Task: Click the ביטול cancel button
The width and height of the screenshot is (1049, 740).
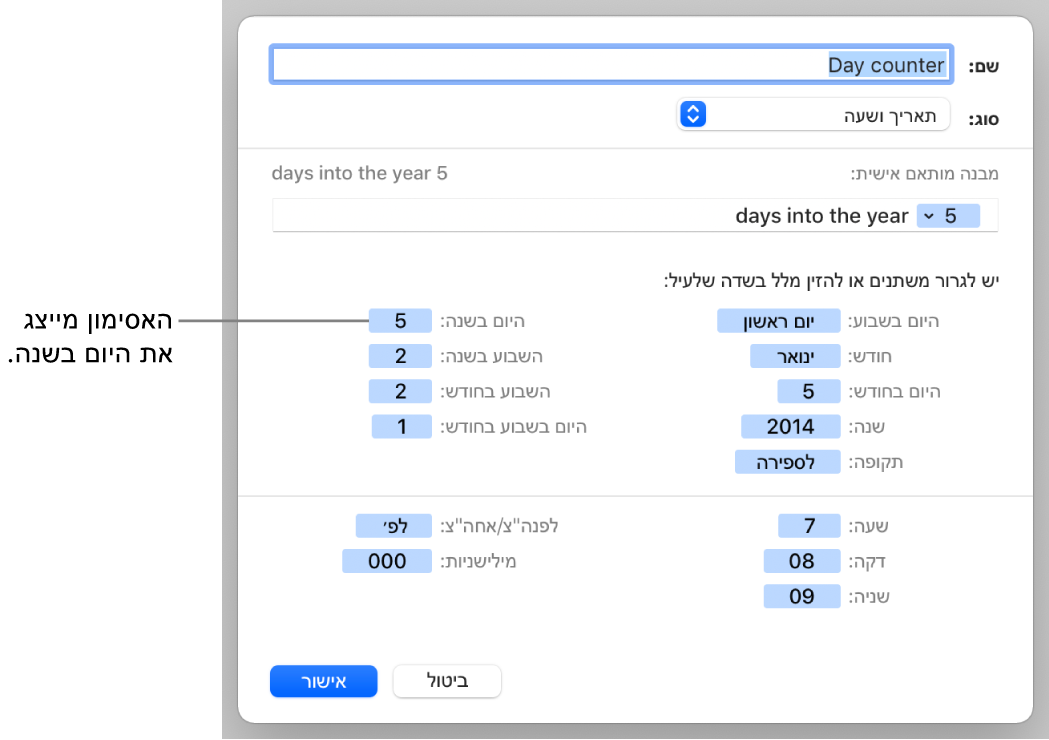Action: [x=447, y=682]
